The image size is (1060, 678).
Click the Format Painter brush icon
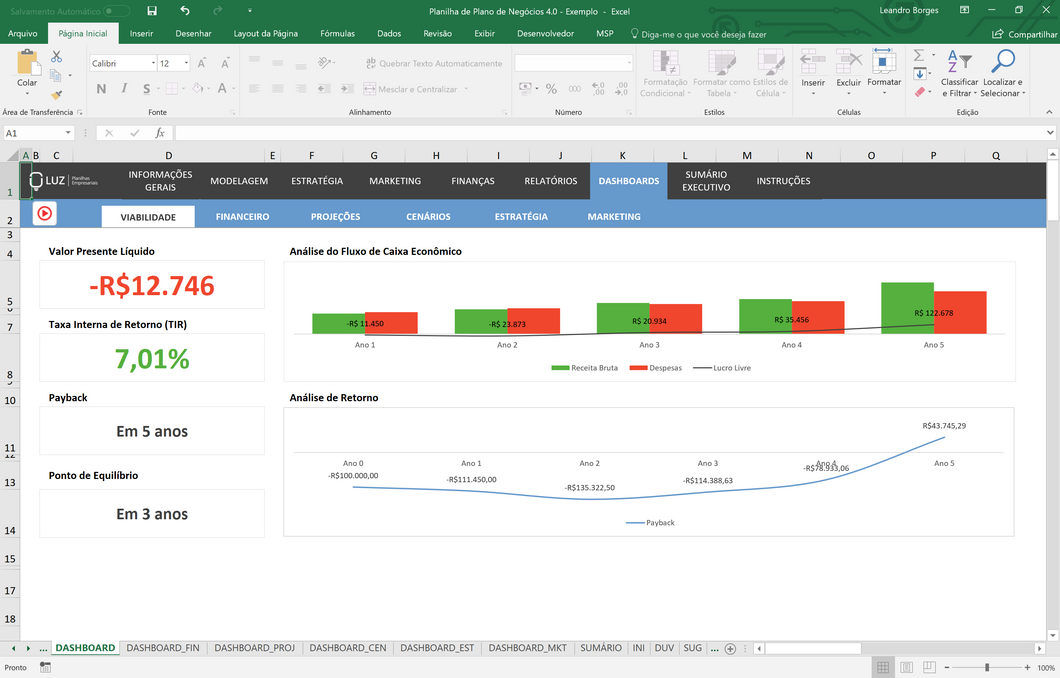coord(56,95)
